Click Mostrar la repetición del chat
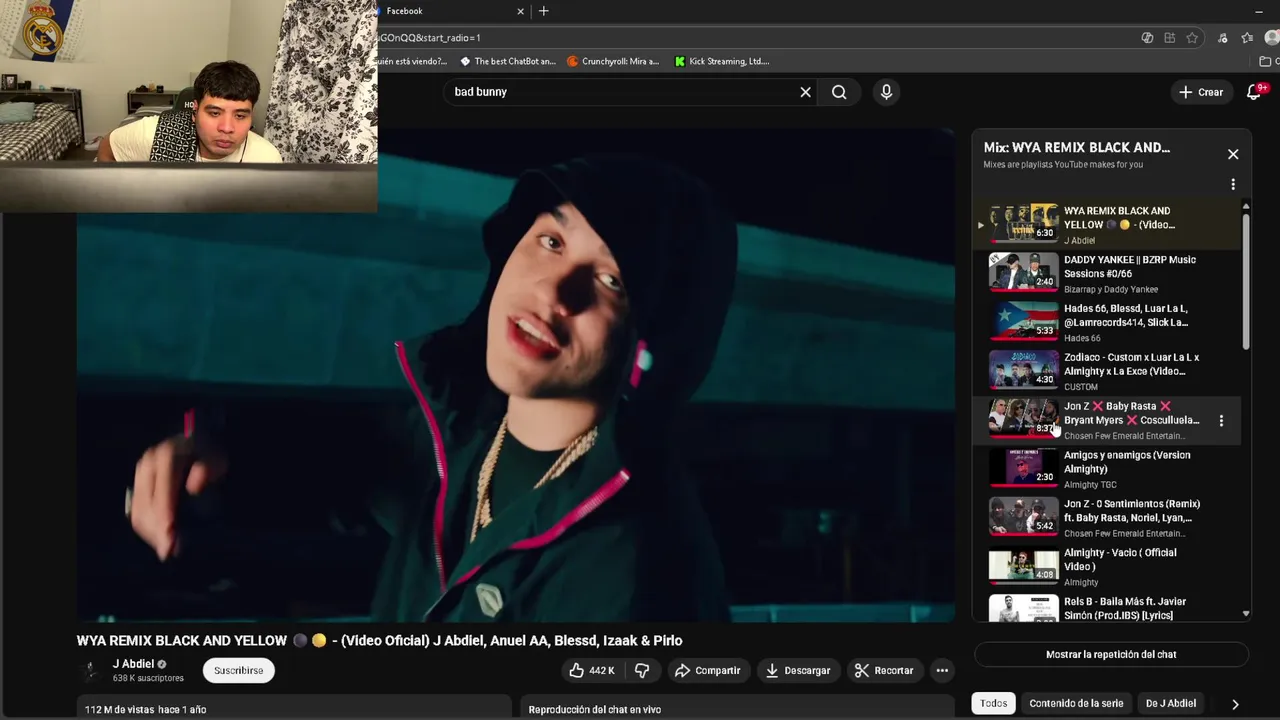The height and width of the screenshot is (720, 1280). (x=1111, y=654)
